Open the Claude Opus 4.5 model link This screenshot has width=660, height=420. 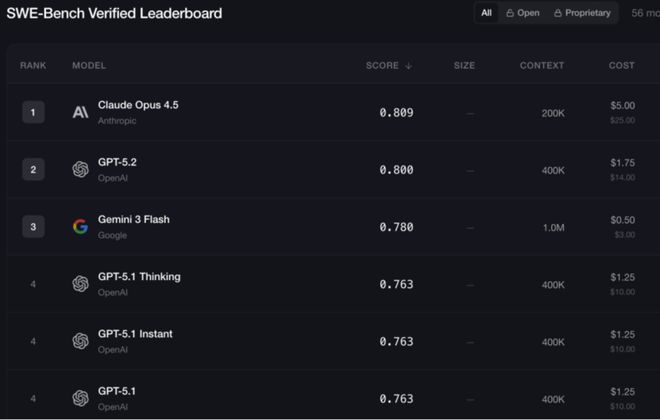pyautogui.click(x=138, y=105)
